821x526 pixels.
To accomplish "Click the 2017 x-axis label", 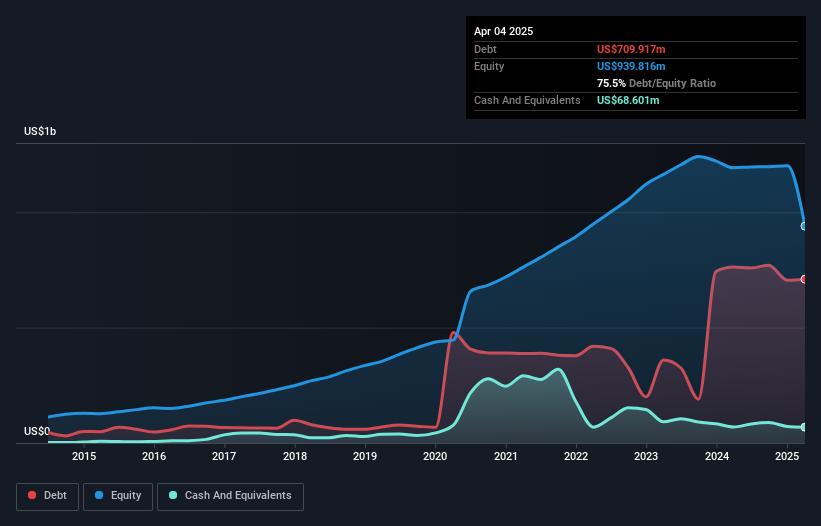I will [224, 456].
